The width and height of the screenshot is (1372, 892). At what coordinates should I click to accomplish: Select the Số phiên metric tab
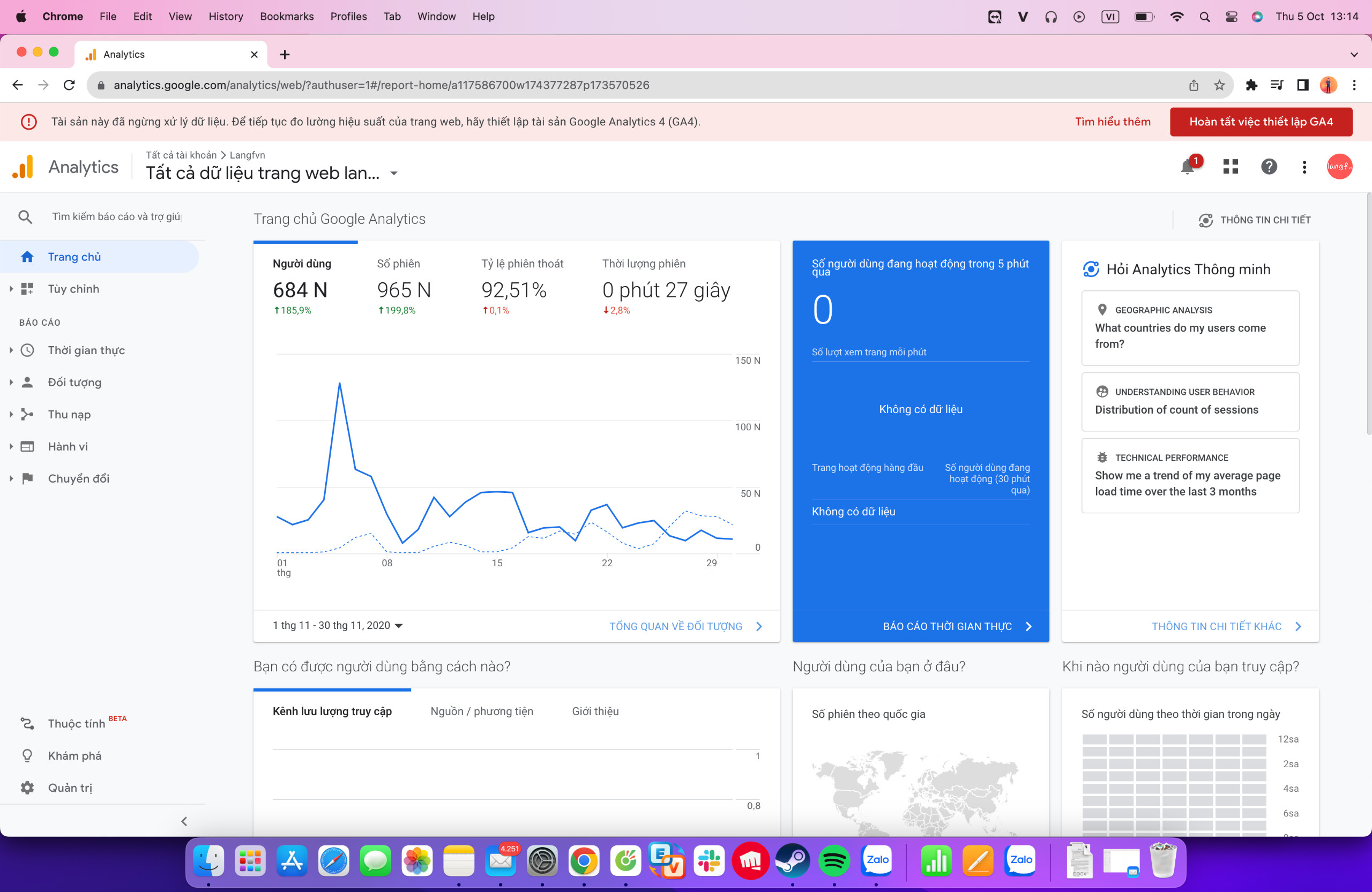click(x=404, y=286)
